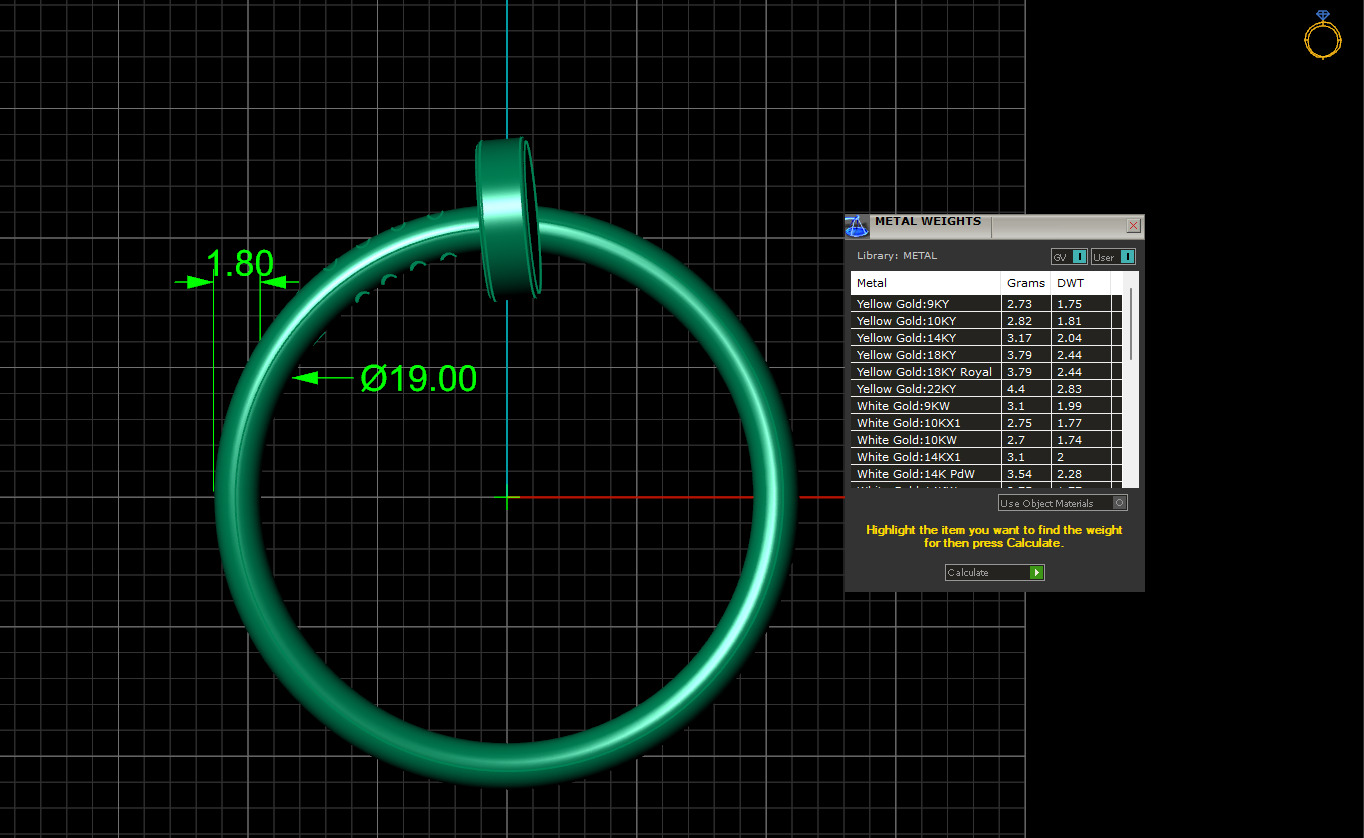Click the Ø19.00 diameter dimension
This screenshot has height=838, width=1364.
pyautogui.click(x=419, y=379)
